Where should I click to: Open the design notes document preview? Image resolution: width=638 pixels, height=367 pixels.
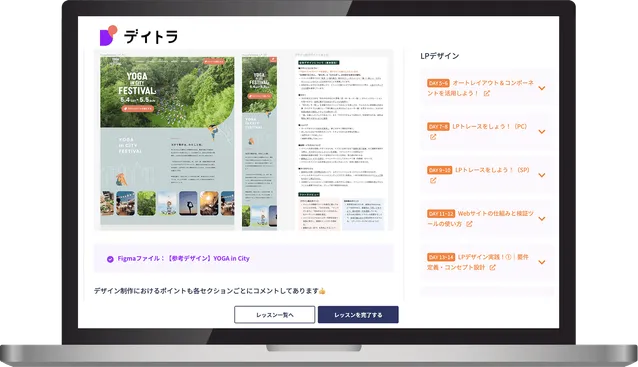(x=341, y=144)
